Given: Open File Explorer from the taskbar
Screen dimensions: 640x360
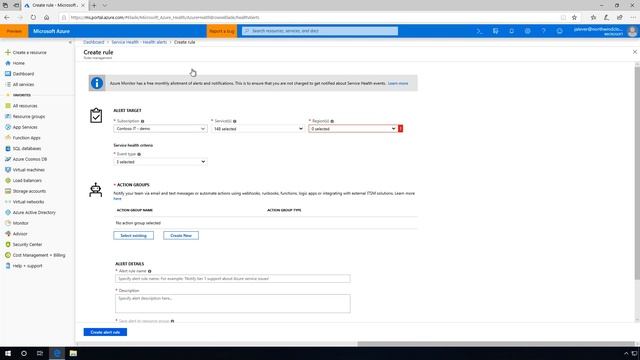Looking at the screenshot, I should tap(73, 353).
